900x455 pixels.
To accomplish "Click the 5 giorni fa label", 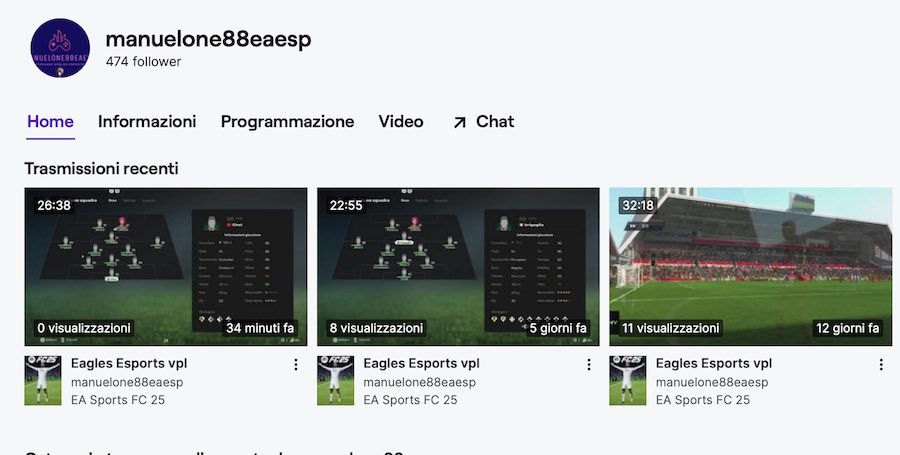I will pyautogui.click(x=558, y=328).
